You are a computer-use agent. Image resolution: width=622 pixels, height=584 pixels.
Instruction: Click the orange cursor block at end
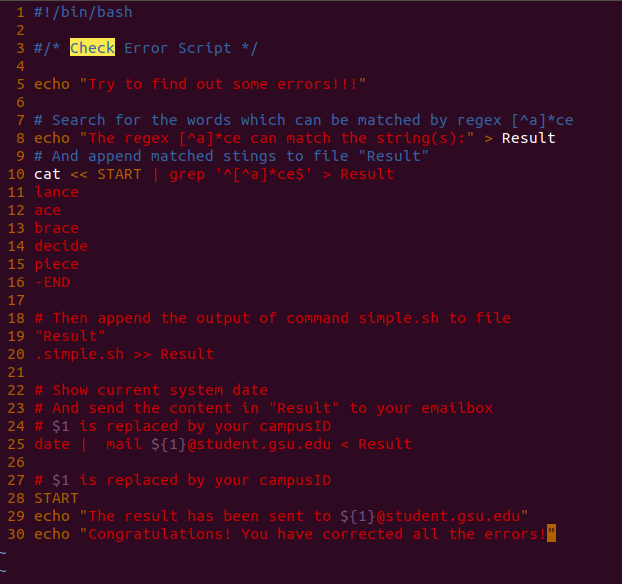tap(551, 533)
